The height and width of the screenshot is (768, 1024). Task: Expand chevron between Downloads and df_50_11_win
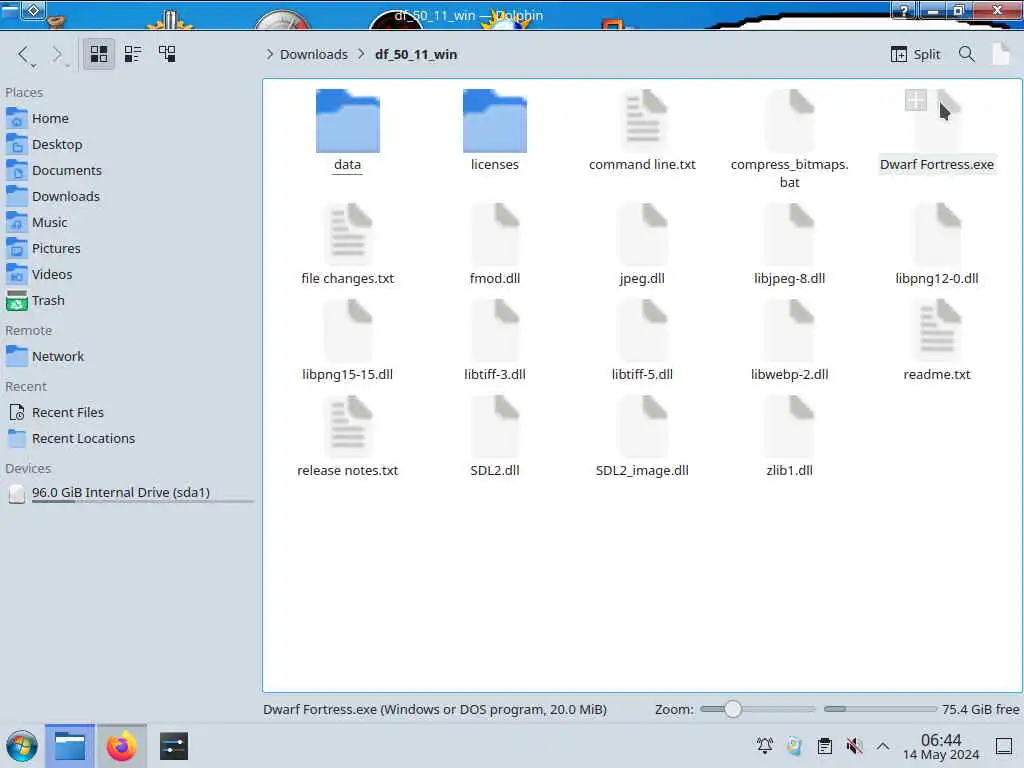pyautogui.click(x=361, y=54)
